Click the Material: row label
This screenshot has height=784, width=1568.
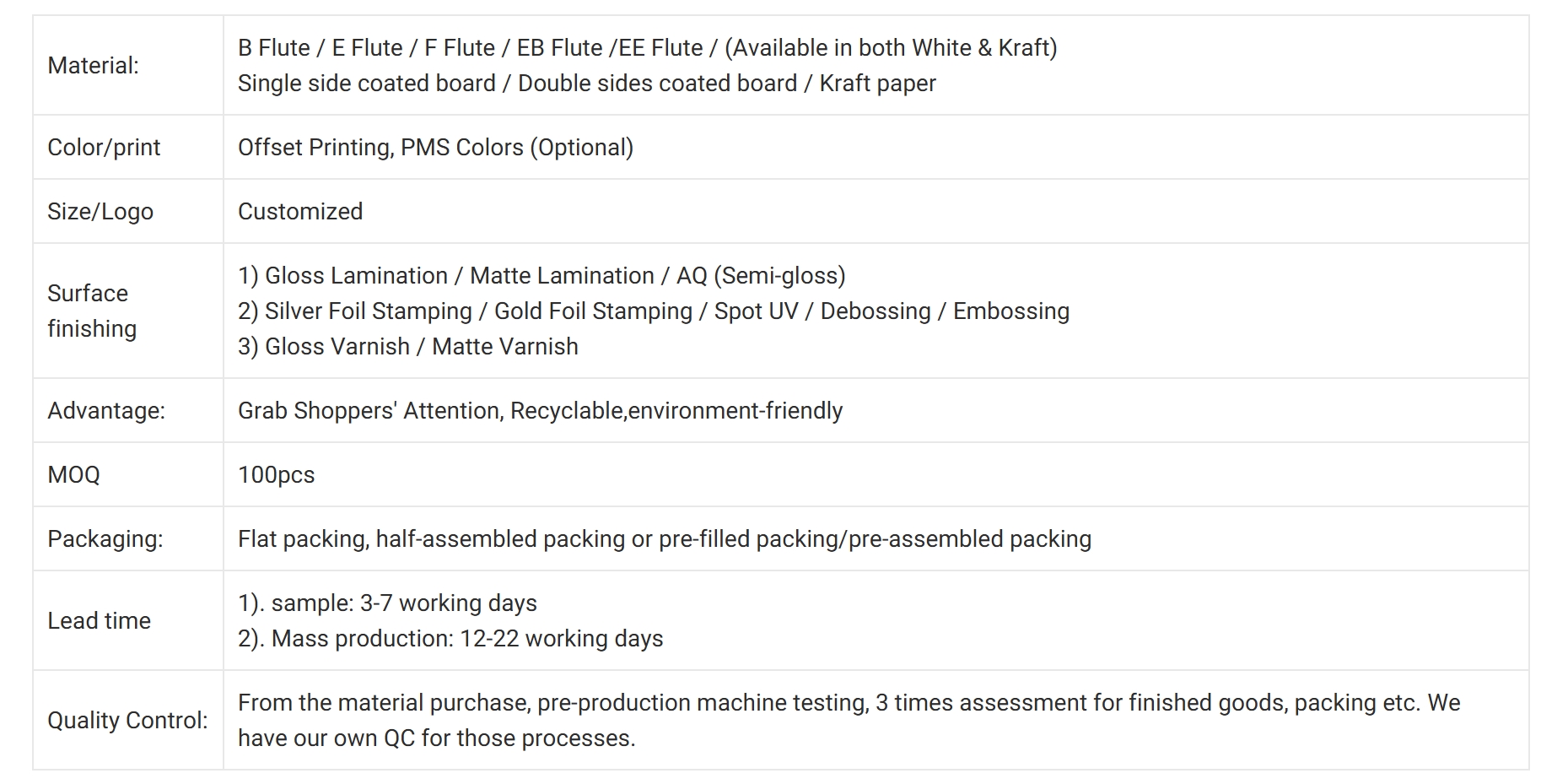pos(93,65)
